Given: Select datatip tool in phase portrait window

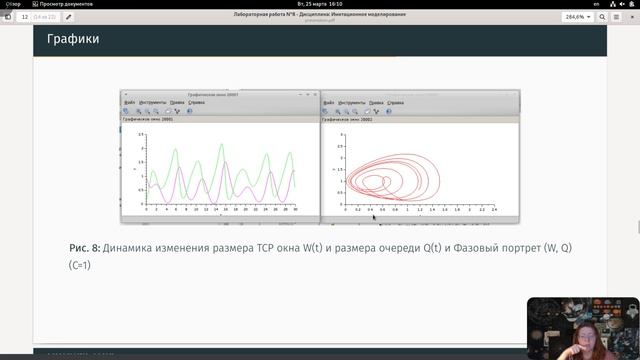Looking at the screenshot, I should coord(376,111).
